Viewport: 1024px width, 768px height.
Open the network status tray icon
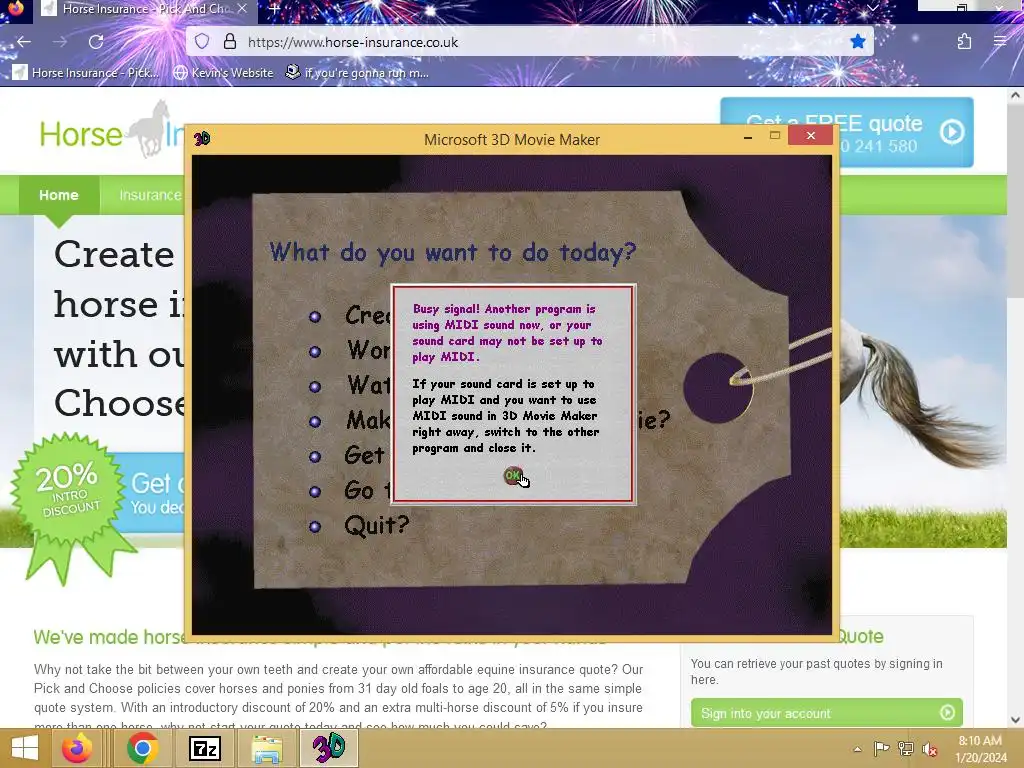tap(906, 749)
